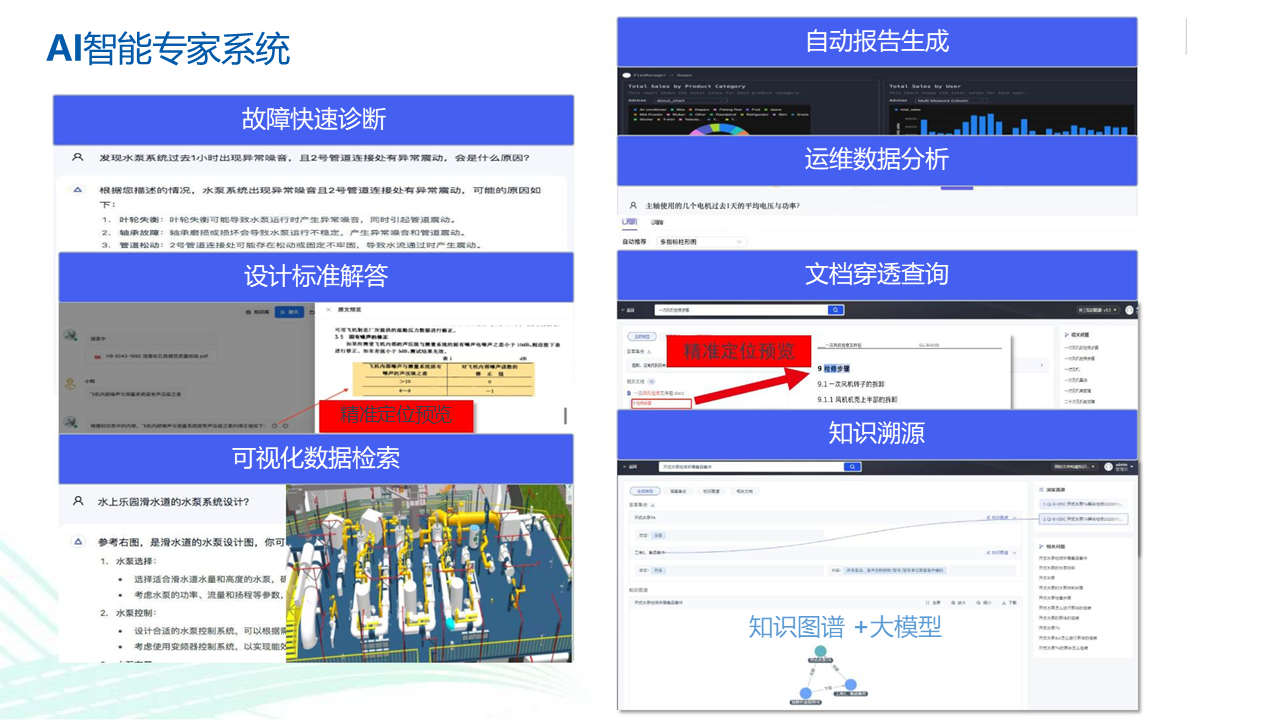
Task: Switch to the 答案集合 tab in 知识溯源
Action: (x=678, y=491)
